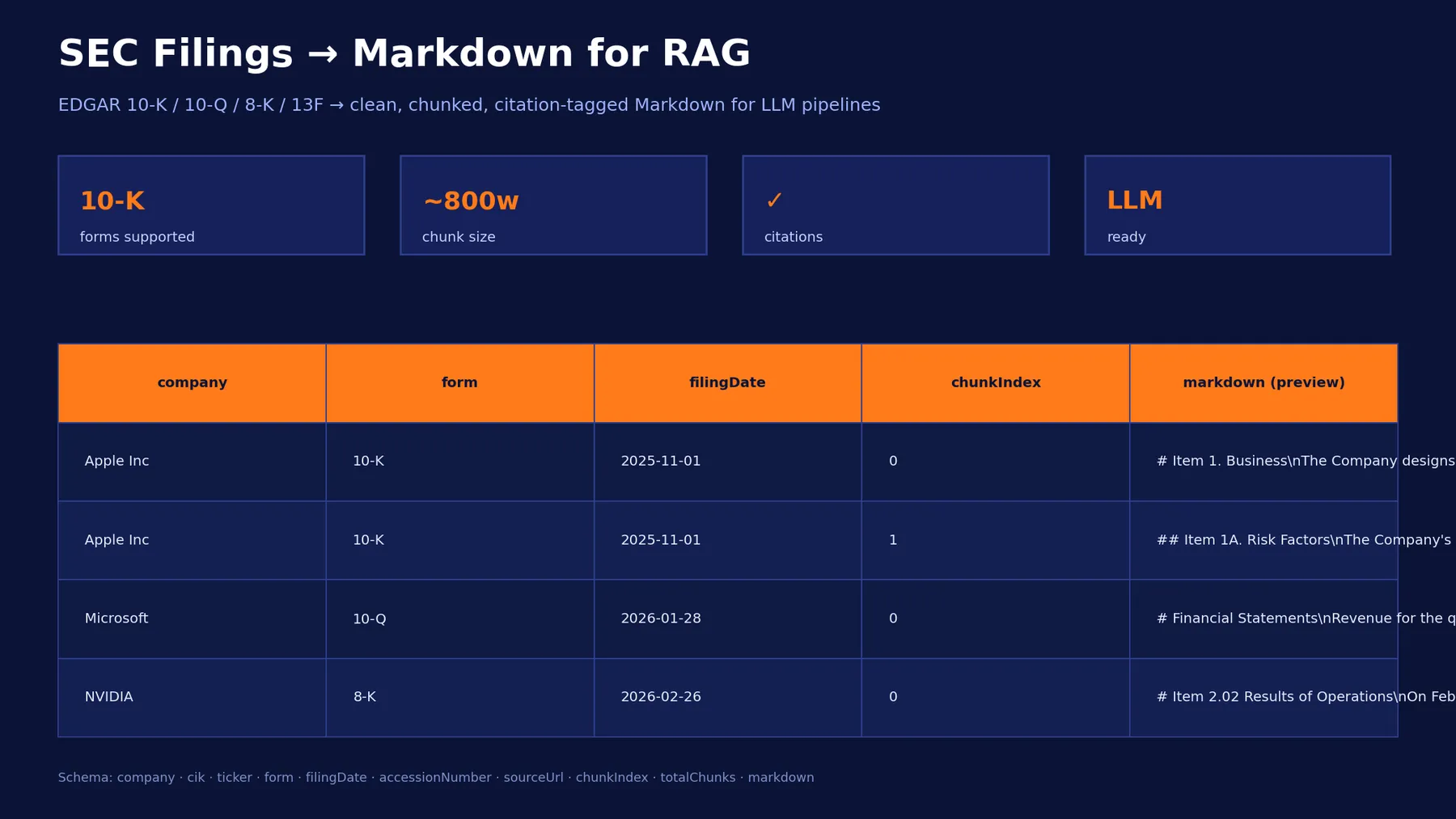Open the ~800w chunk size card

click(x=553, y=205)
